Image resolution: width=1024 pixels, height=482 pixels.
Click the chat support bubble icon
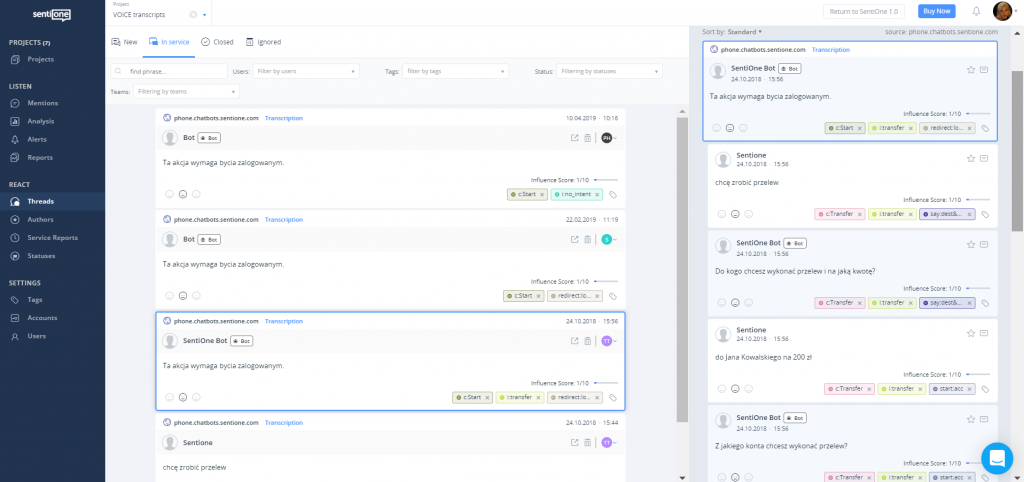click(996, 458)
